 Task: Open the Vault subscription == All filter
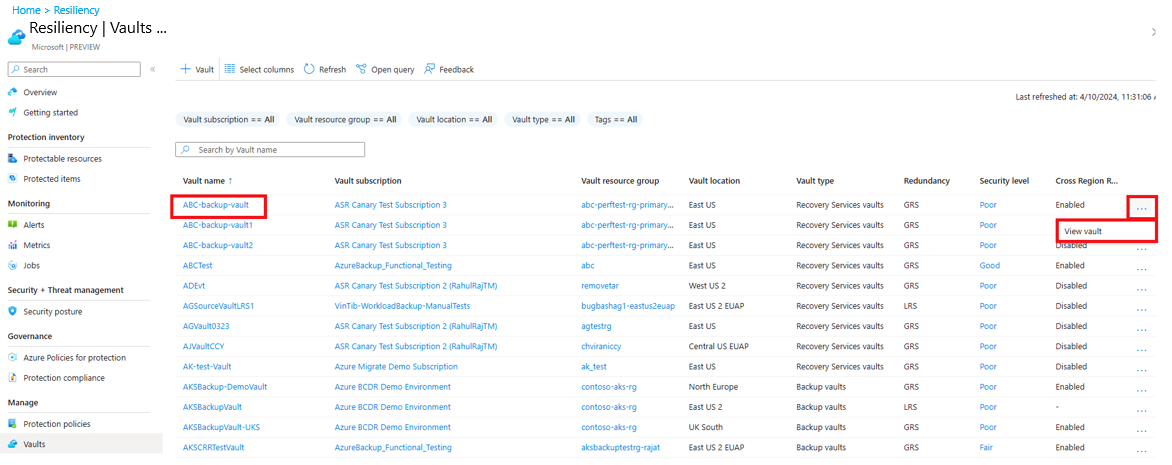coord(228,119)
